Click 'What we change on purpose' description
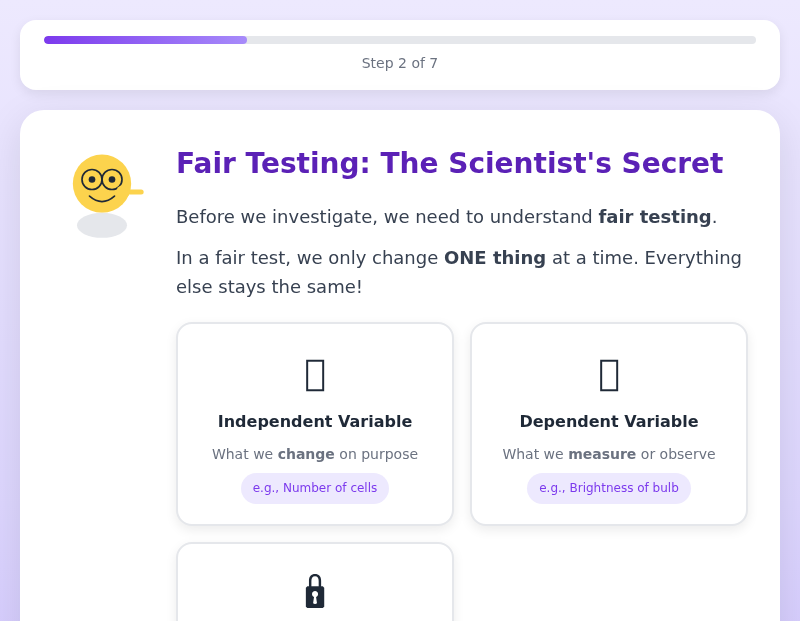800x621 pixels. coord(315,454)
